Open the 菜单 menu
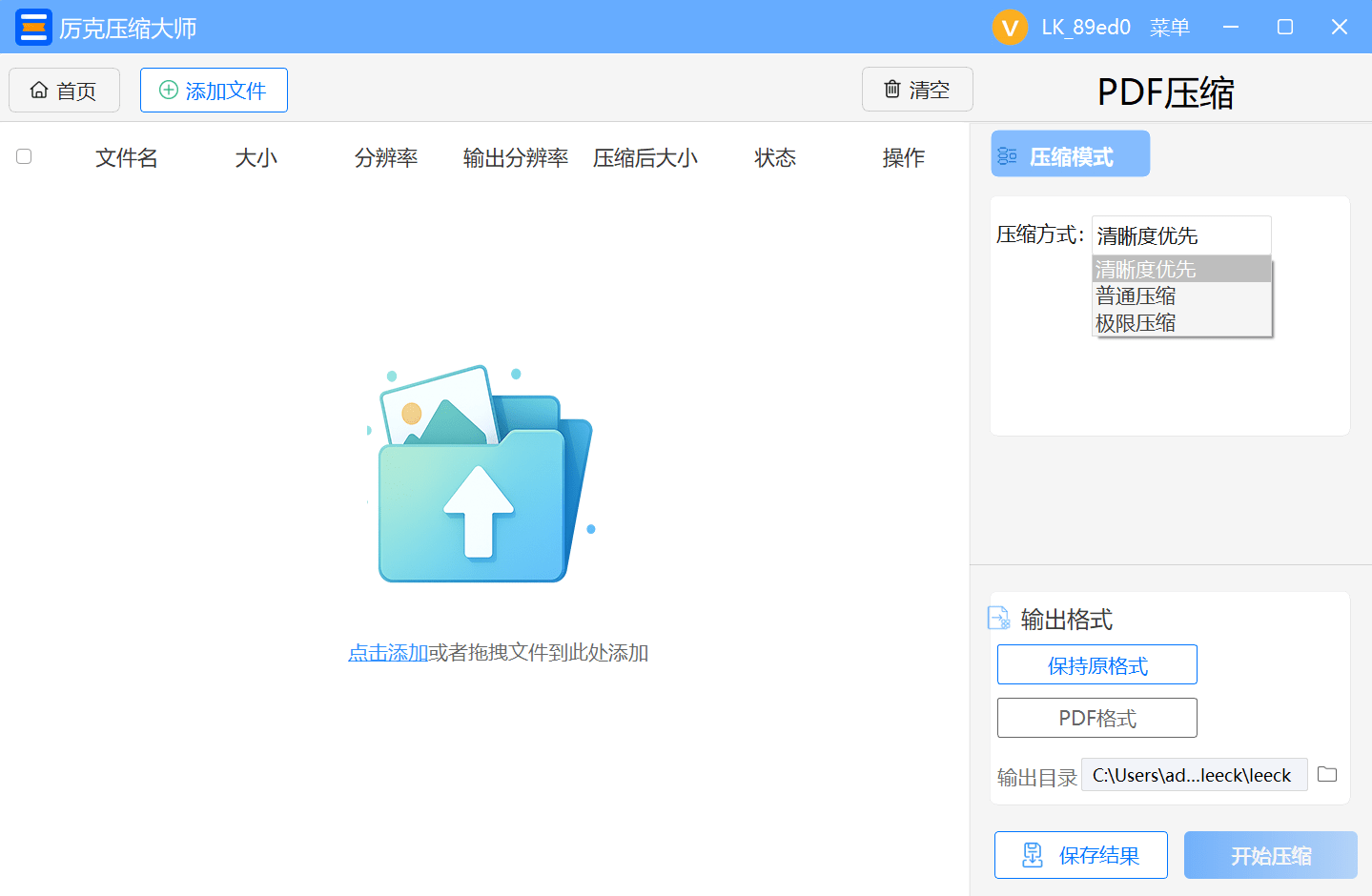 coord(1170,28)
